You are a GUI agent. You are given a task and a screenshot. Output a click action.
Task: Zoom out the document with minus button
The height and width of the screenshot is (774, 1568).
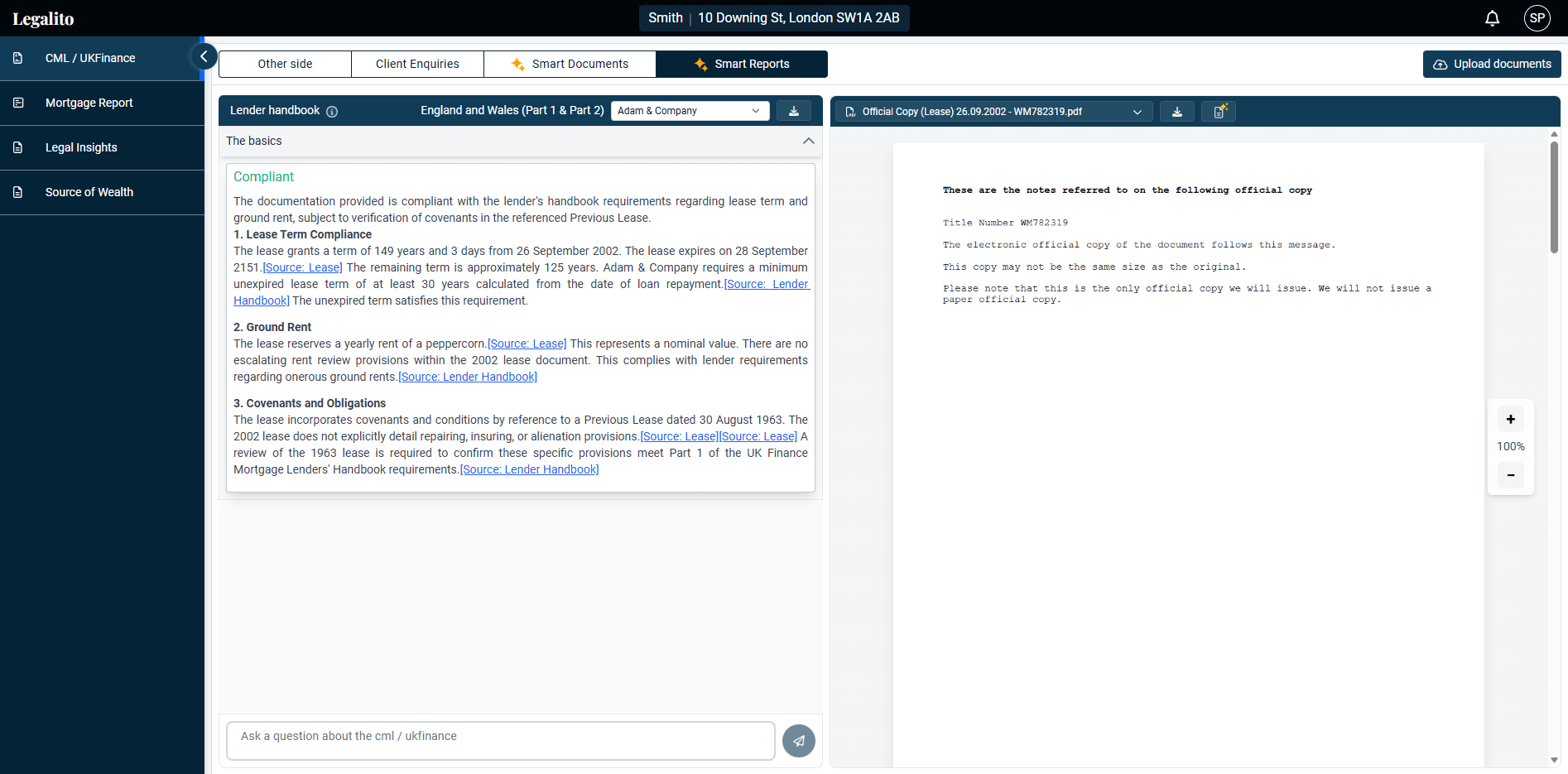(1510, 475)
